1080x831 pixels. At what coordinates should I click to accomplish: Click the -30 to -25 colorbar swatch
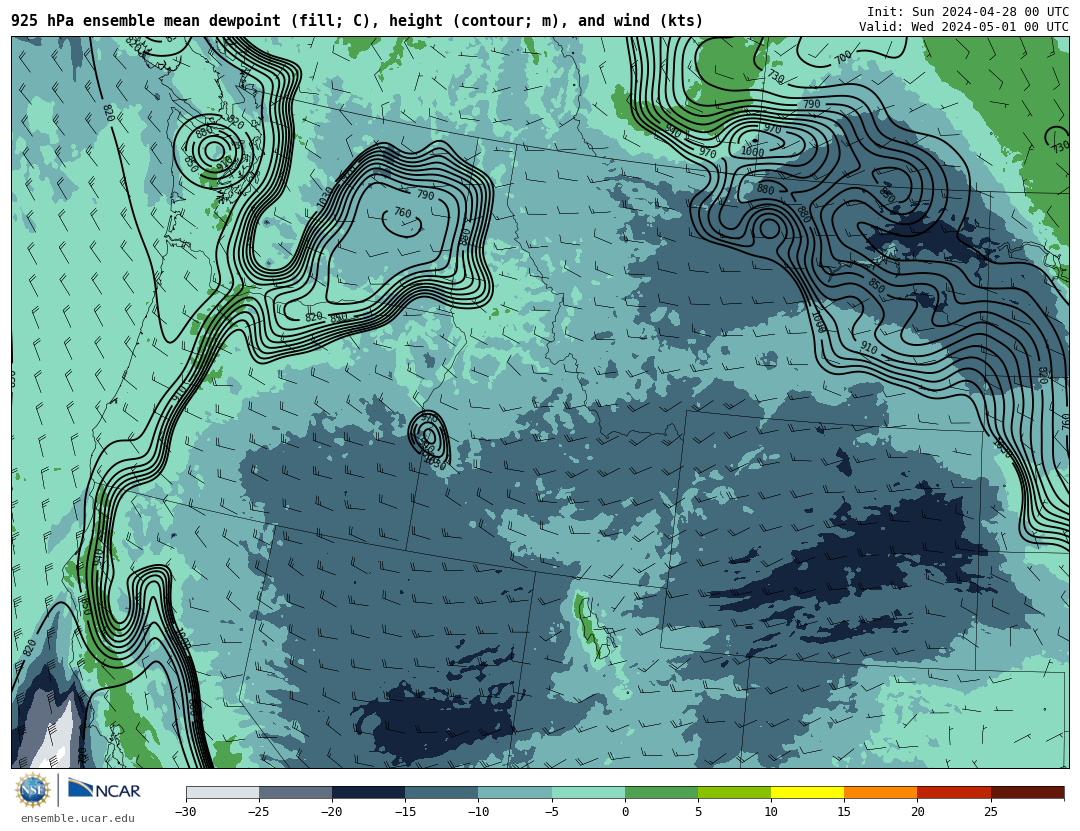[x=222, y=792]
